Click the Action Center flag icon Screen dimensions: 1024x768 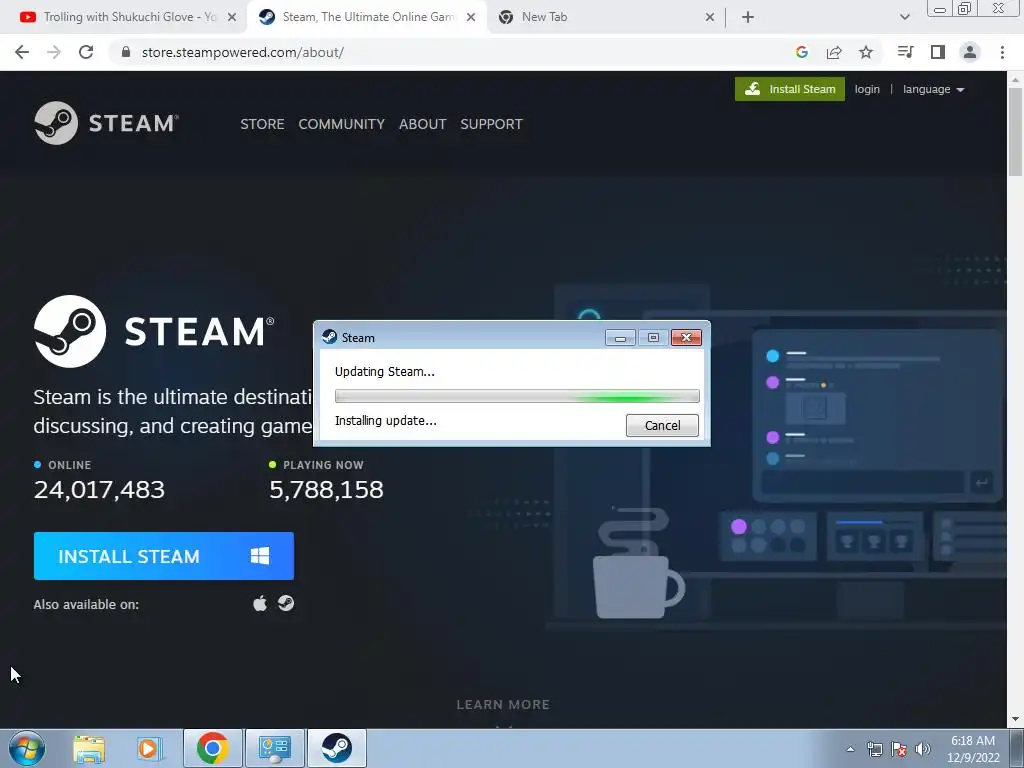tap(899, 749)
